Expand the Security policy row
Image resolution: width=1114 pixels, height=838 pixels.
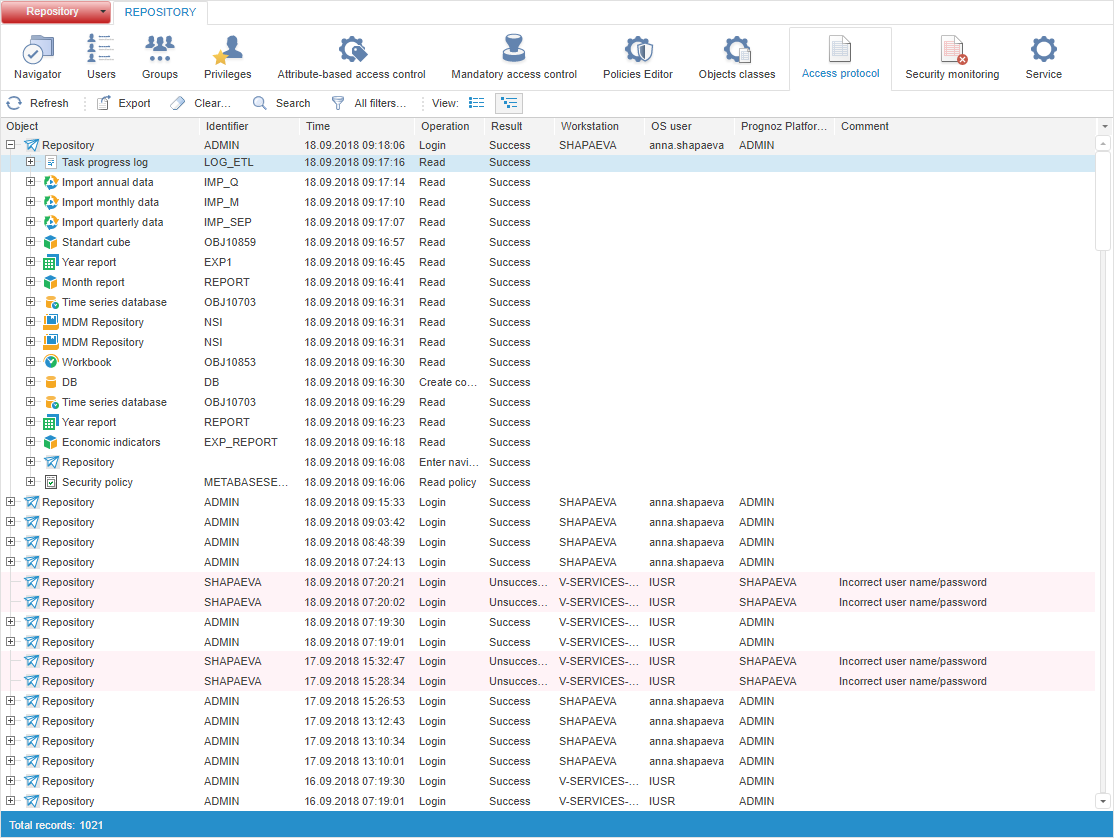pyautogui.click(x=30, y=482)
